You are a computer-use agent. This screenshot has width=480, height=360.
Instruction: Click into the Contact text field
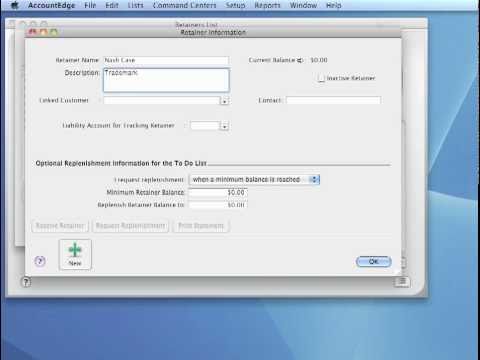pos(333,100)
